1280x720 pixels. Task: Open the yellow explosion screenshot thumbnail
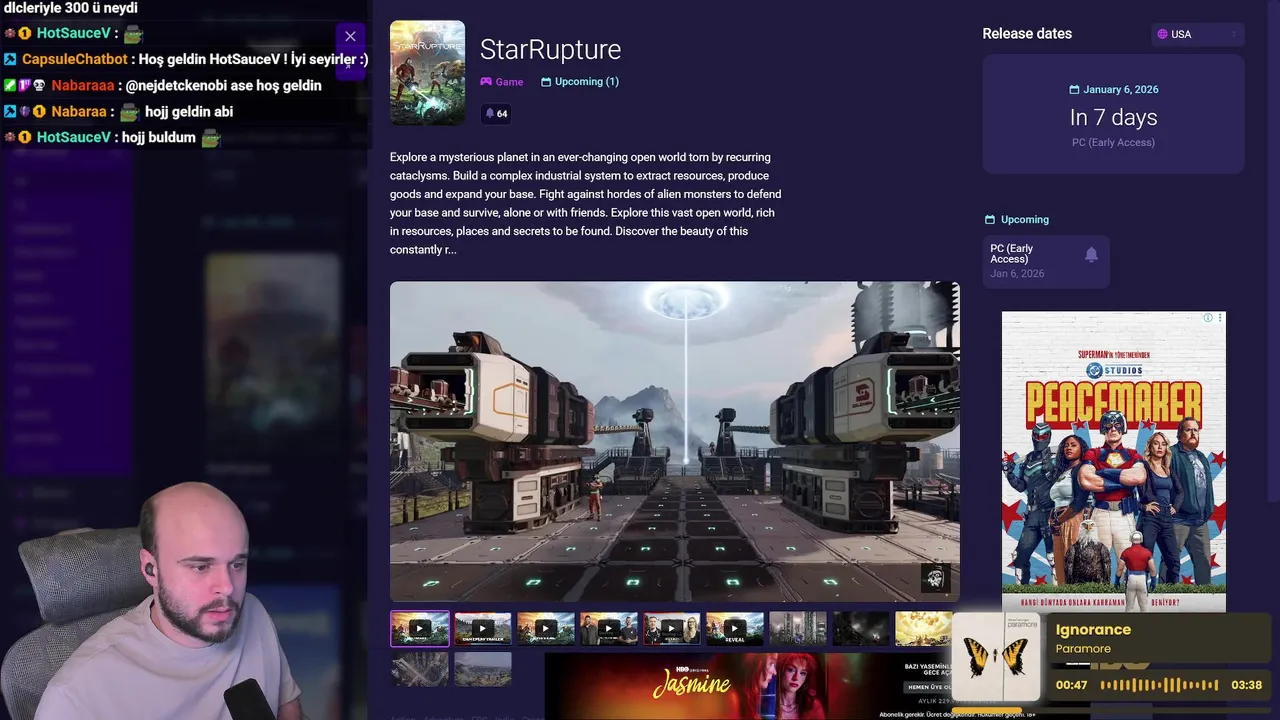pyautogui.click(x=923, y=629)
